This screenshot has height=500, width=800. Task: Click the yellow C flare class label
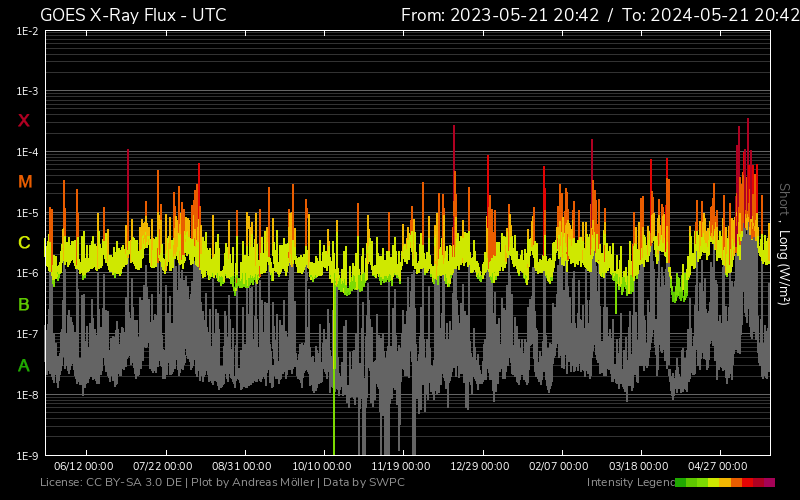[24, 243]
